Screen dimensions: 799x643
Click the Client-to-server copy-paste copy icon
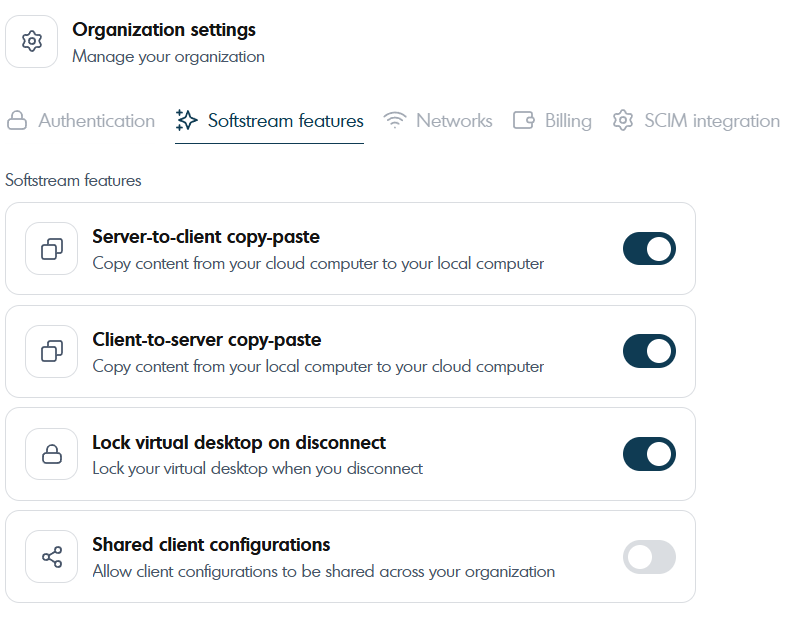click(x=51, y=351)
